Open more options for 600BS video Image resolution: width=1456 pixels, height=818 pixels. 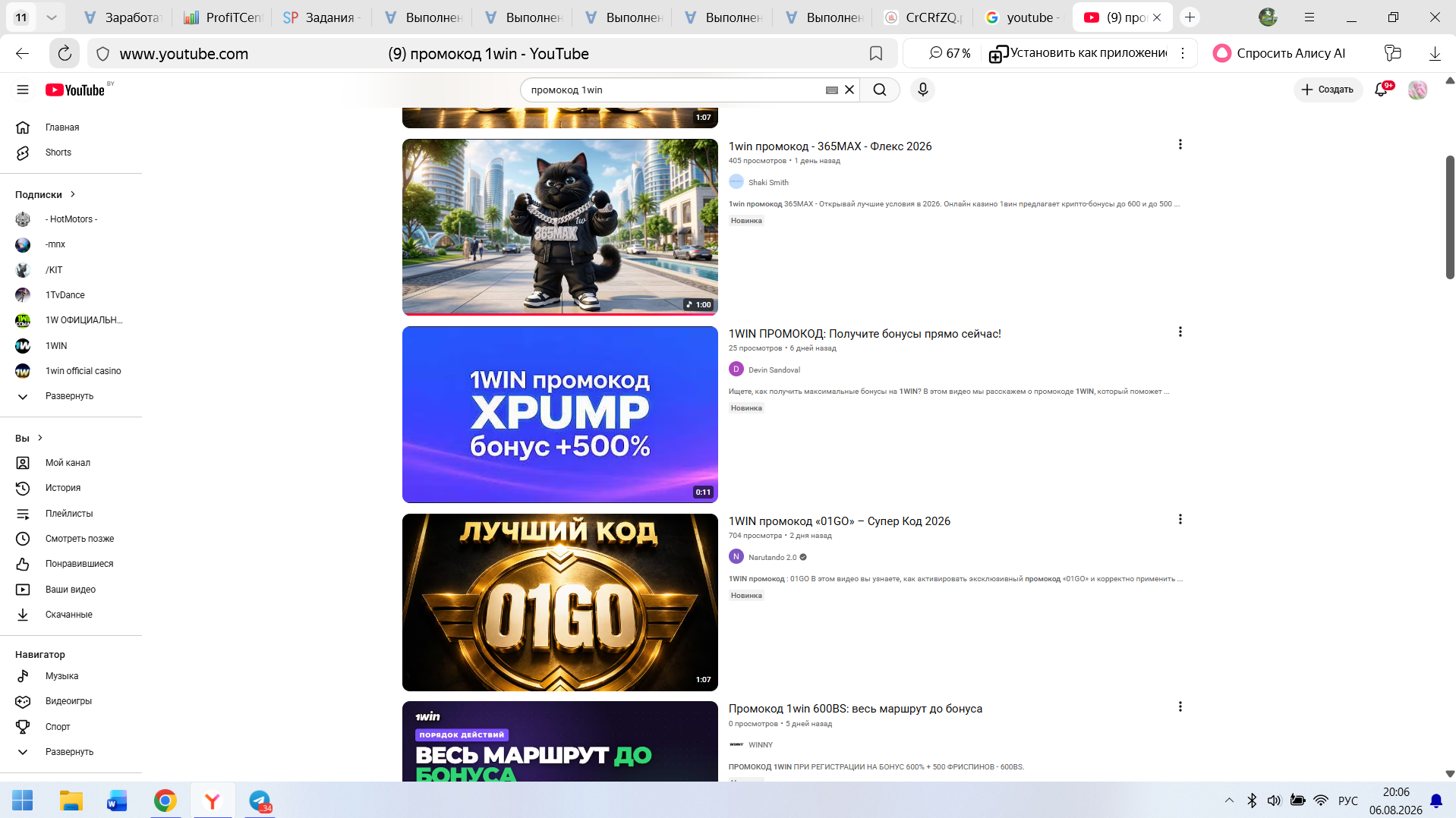click(x=1180, y=706)
